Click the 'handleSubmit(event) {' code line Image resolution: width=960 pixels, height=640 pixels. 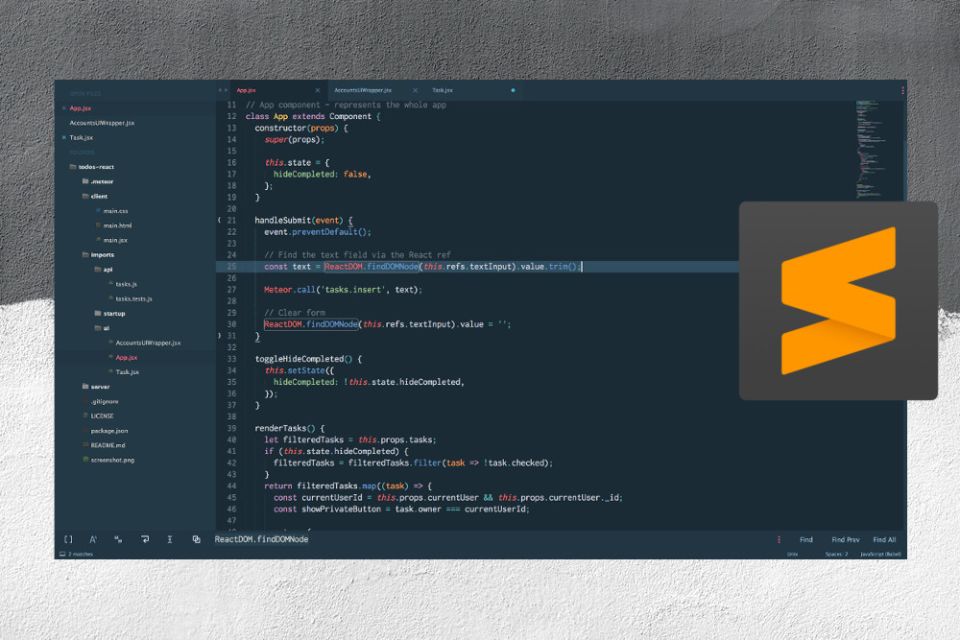pos(304,220)
